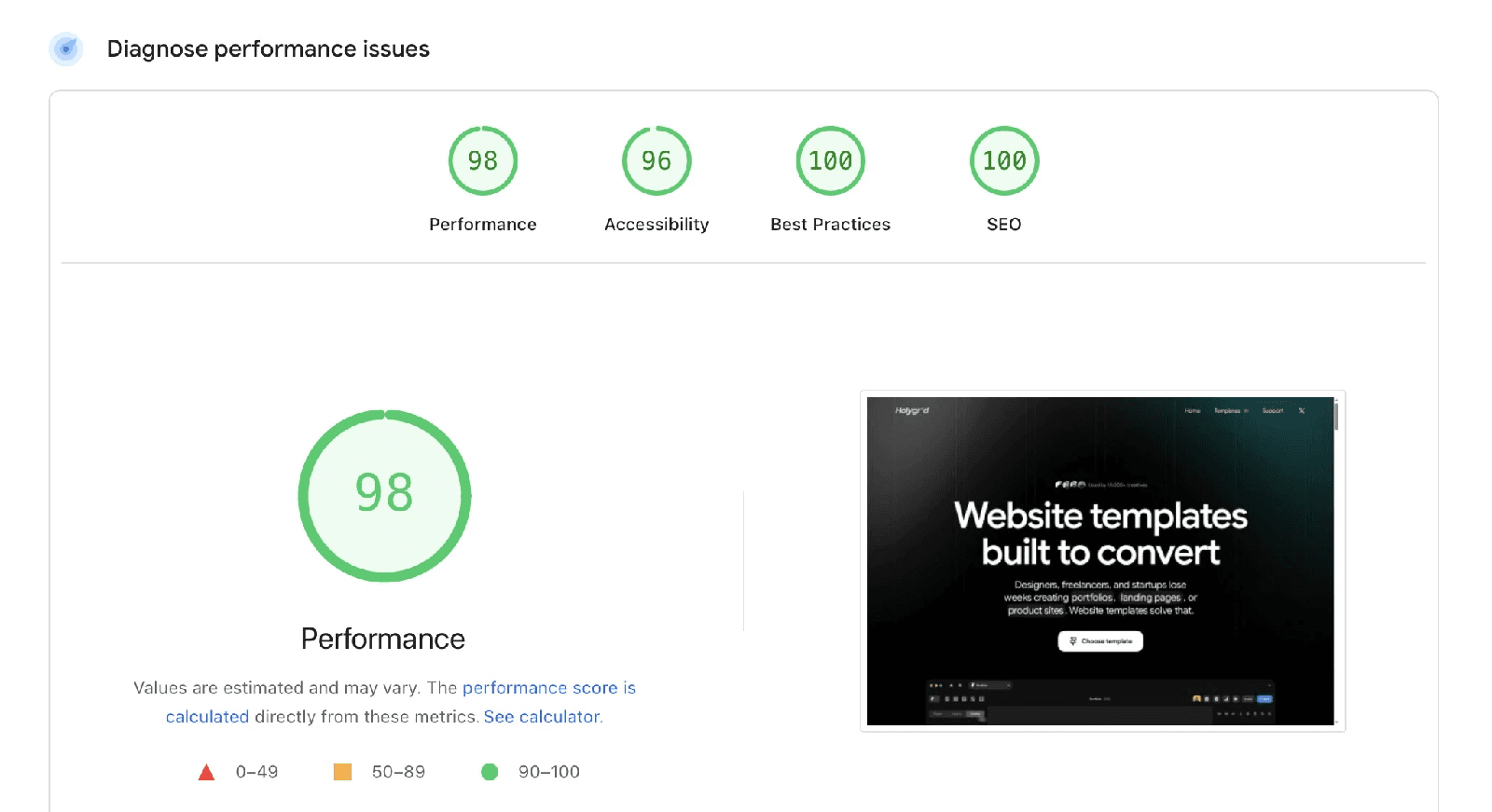Click the orange square 50–89 legend icon
The width and height of the screenshot is (1492, 812).
(342, 772)
